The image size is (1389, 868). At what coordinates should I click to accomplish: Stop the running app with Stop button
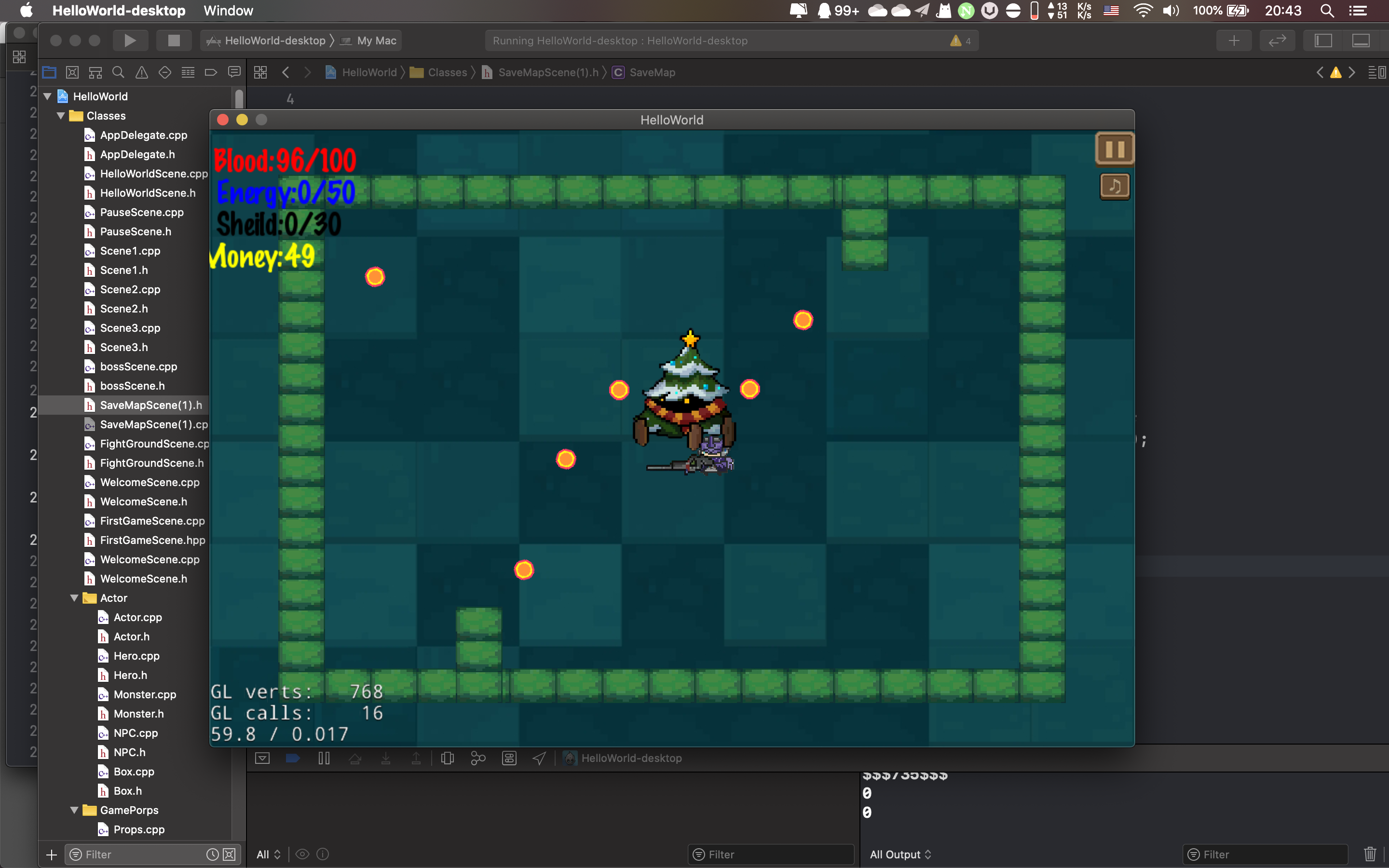coord(173,41)
